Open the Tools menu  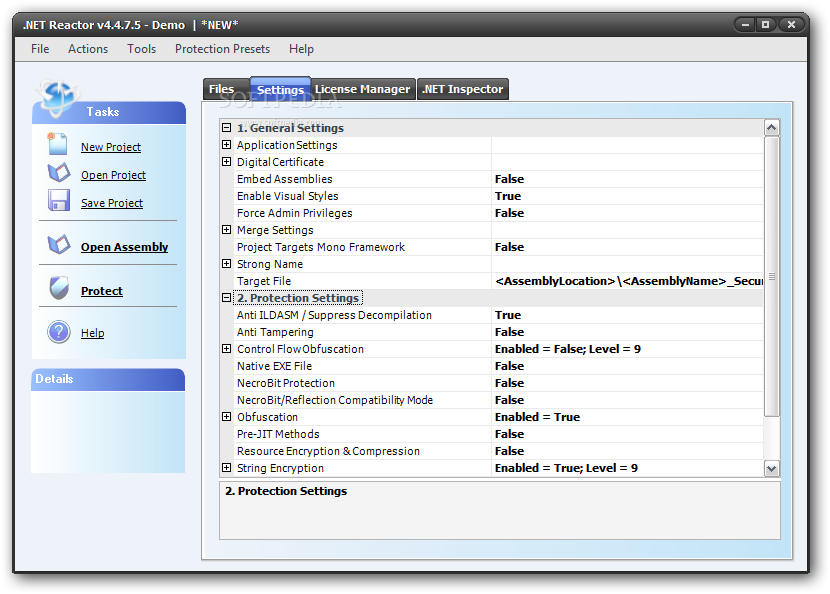(141, 49)
